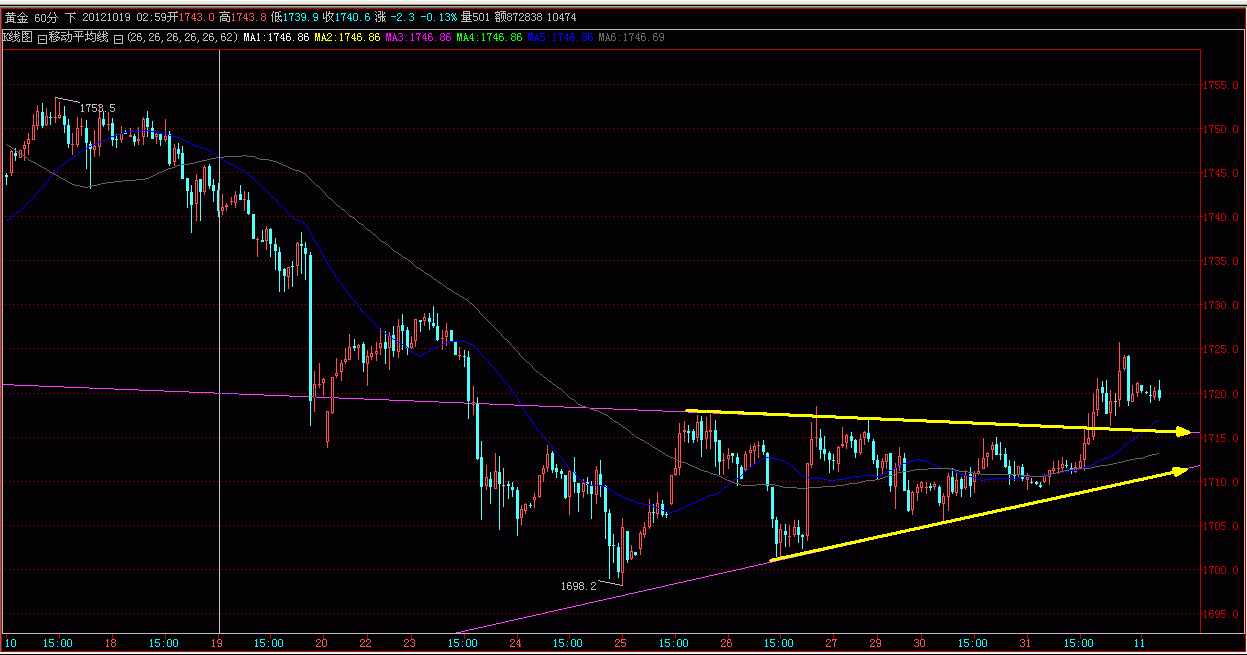1247x655 pixels.
Task: Click the 1745.0 price axis label
Action: coord(1220,173)
